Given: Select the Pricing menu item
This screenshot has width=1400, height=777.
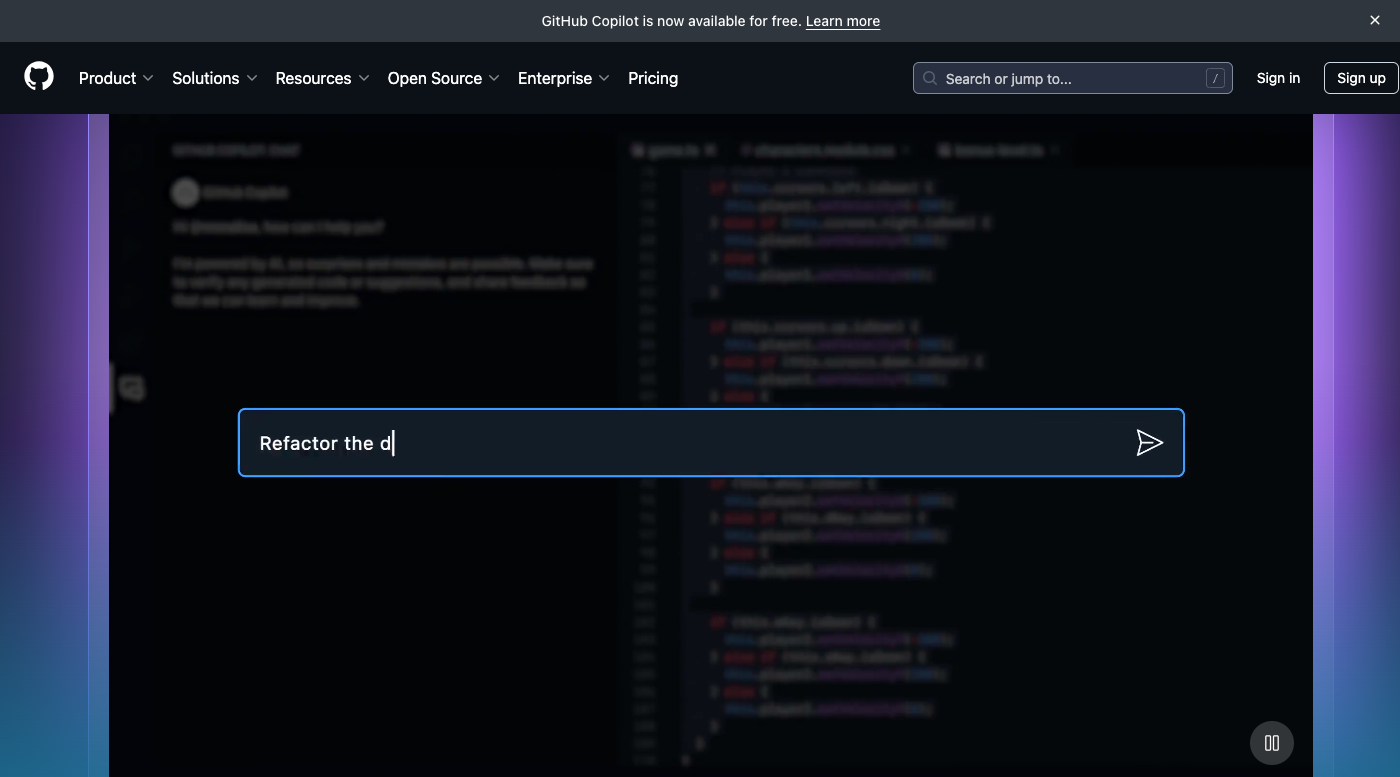Looking at the screenshot, I should (653, 78).
